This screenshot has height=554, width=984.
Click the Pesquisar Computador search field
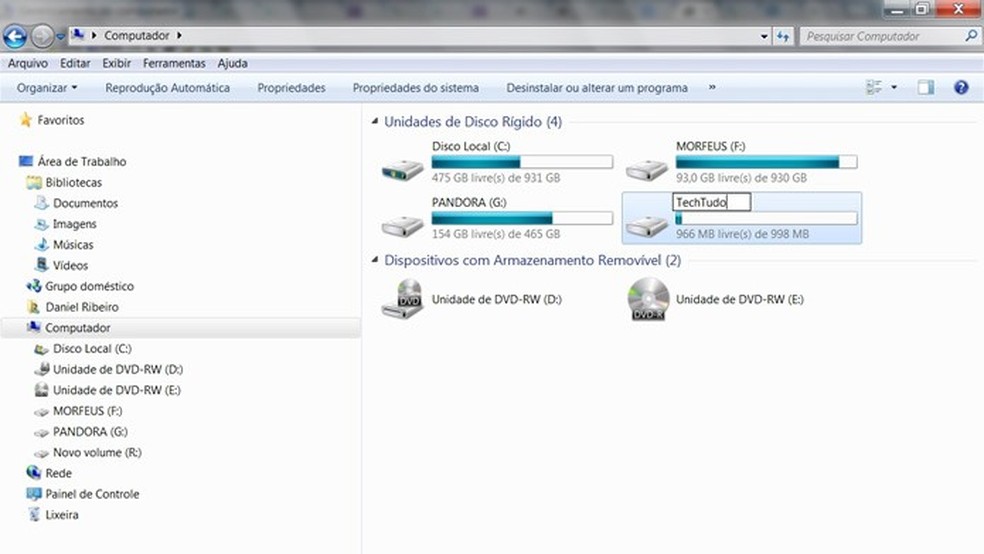click(884, 36)
